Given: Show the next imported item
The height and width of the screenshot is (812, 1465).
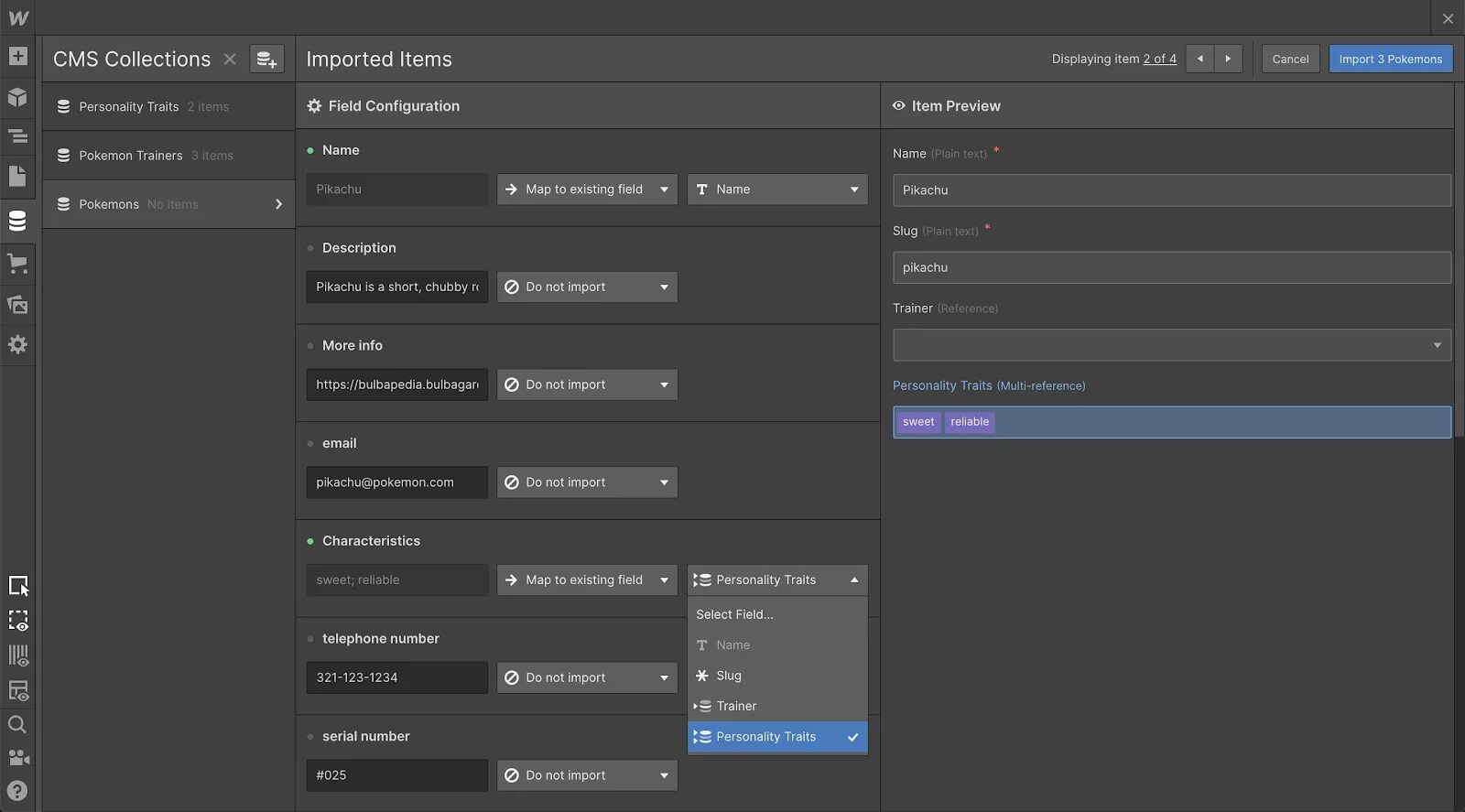Looking at the screenshot, I should click(x=1228, y=59).
